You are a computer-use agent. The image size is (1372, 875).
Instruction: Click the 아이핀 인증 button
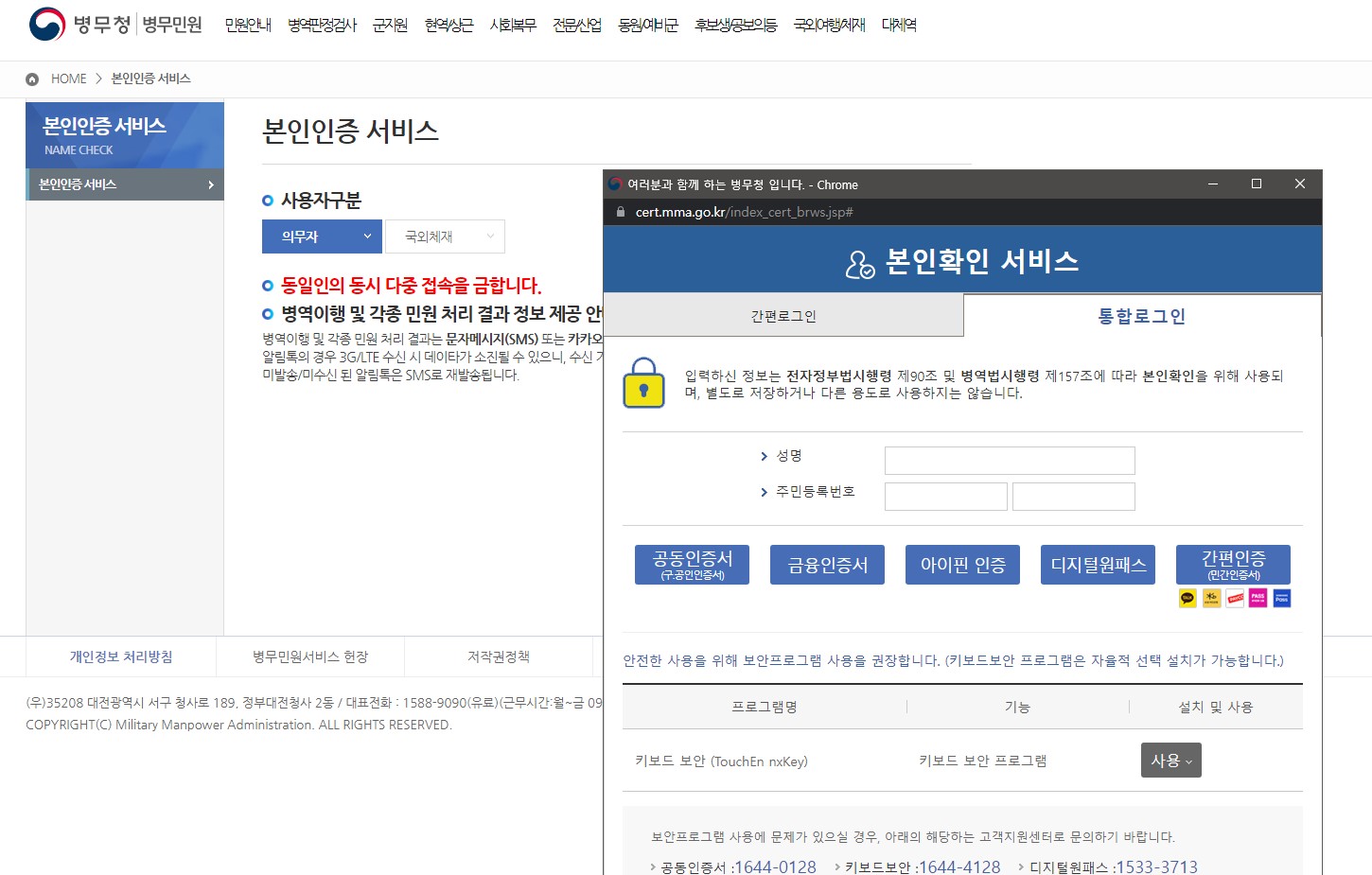coord(962,565)
